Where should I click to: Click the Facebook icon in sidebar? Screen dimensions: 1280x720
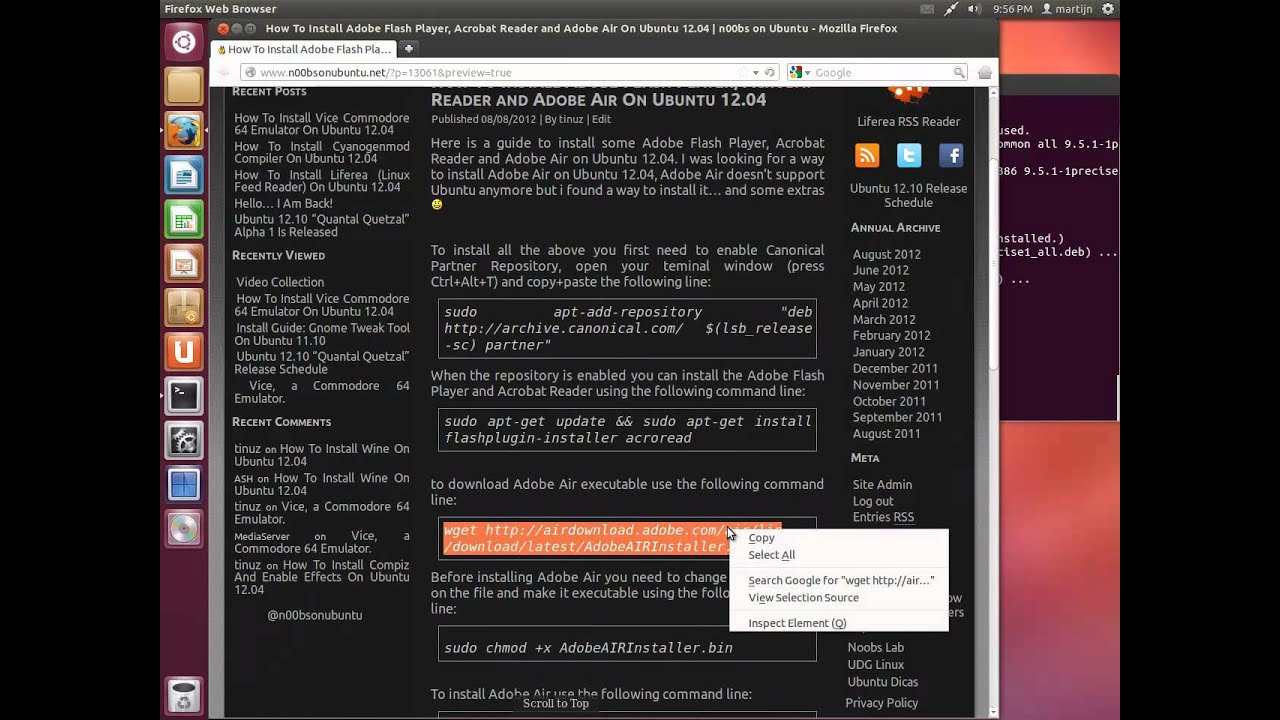pos(951,155)
